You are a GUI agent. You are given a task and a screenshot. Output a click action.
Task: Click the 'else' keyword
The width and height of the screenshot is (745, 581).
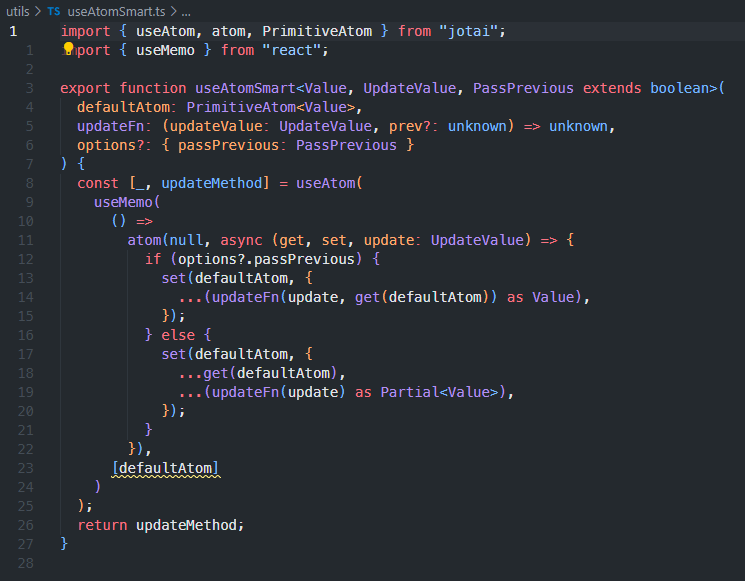pos(178,335)
